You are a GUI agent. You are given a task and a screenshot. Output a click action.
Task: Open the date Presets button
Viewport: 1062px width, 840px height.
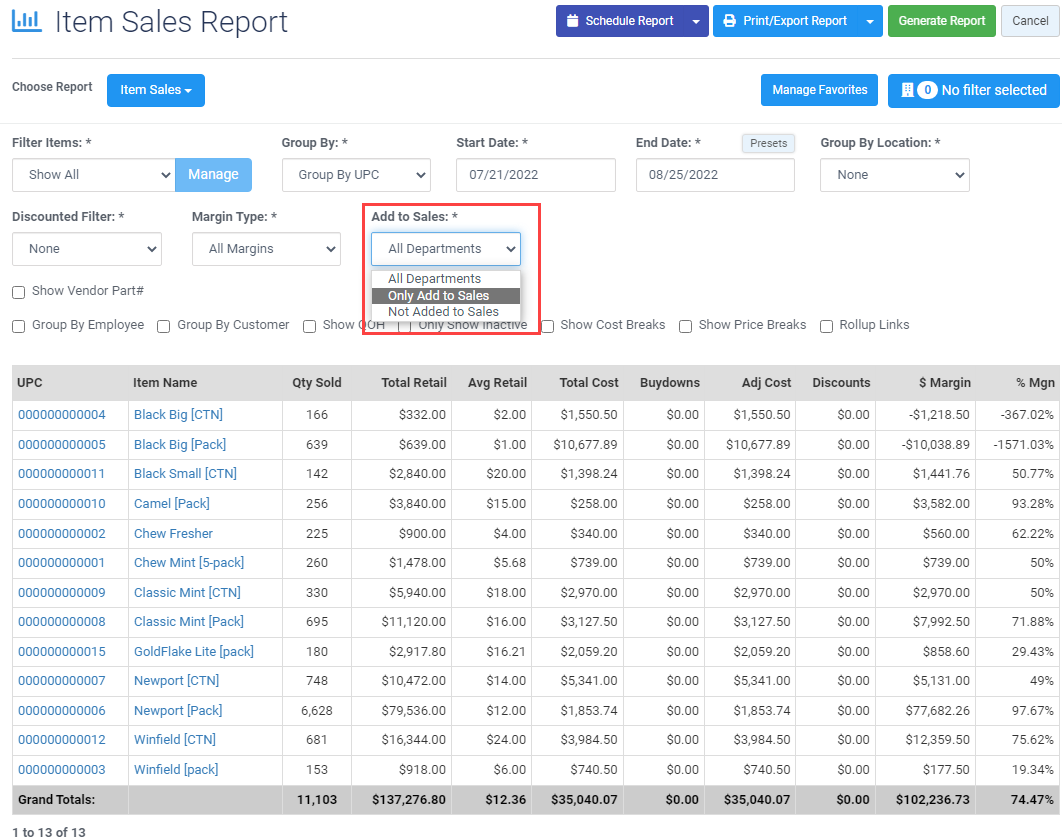768,143
